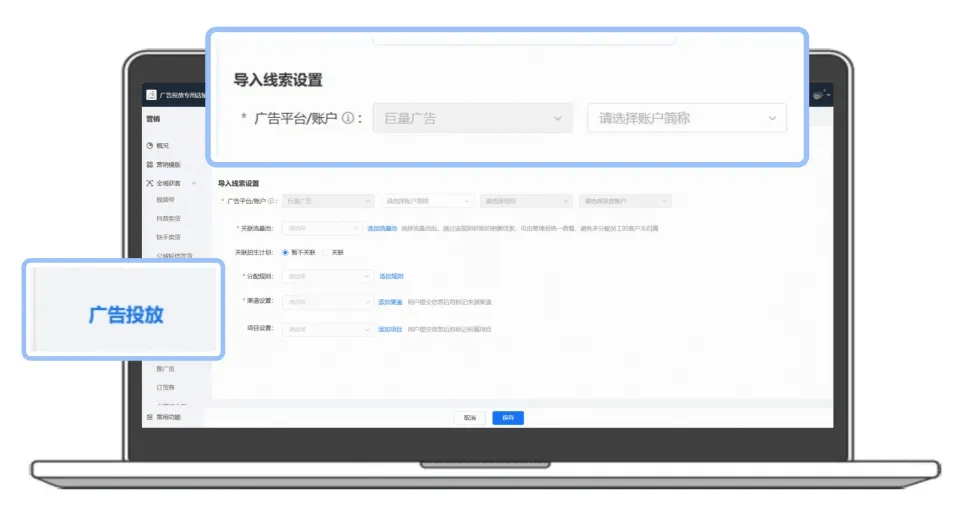Click the 添加流量池 link
Screen dimensions: 967x514
point(382,228)
